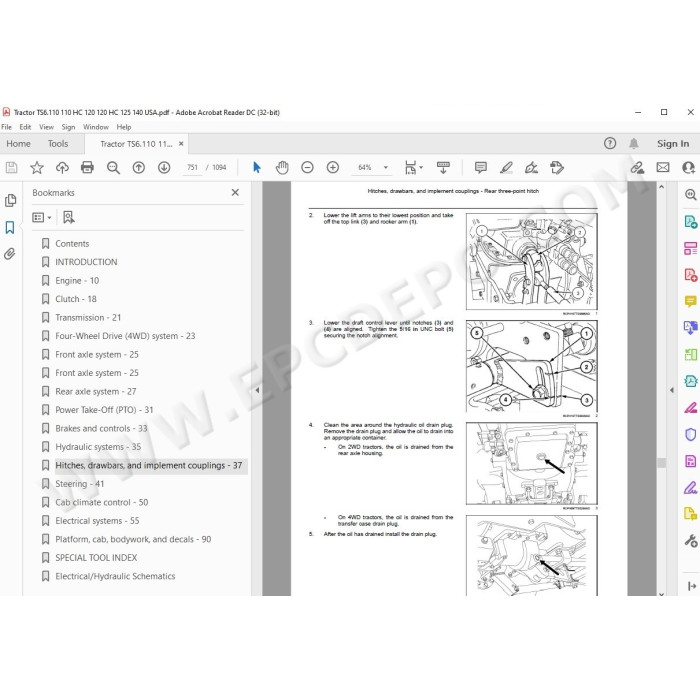
Task: Click the Save file icon
Action: 12,168
